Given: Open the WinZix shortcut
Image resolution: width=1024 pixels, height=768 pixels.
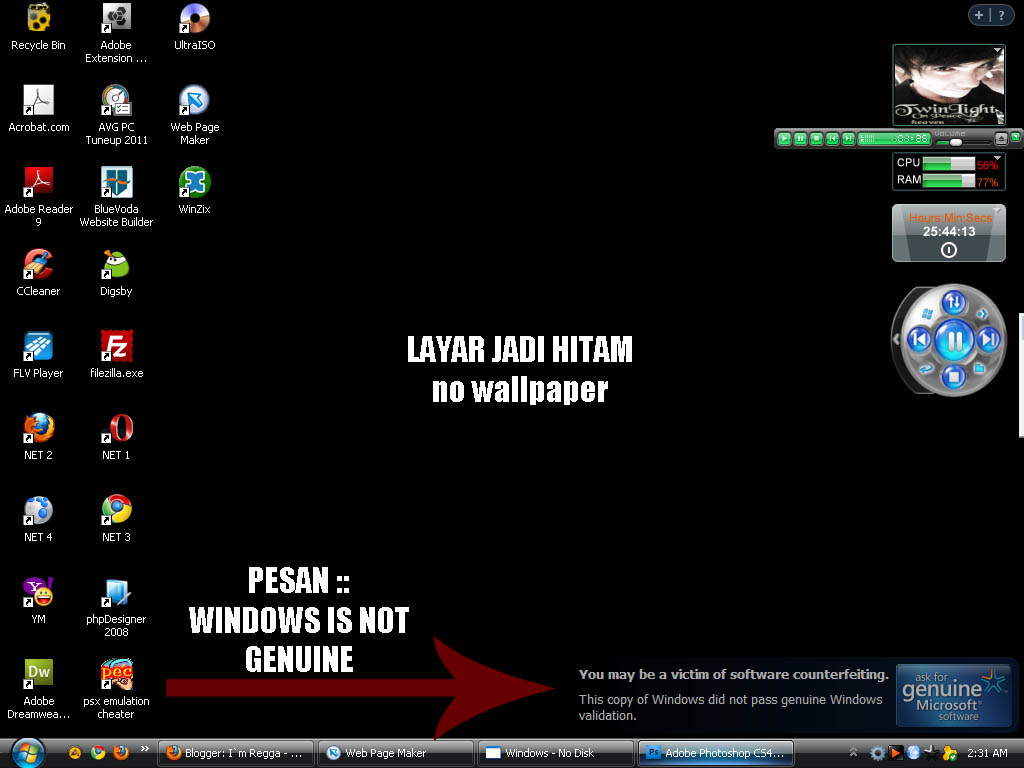Looking at the screenshot, I should point(195,191).
